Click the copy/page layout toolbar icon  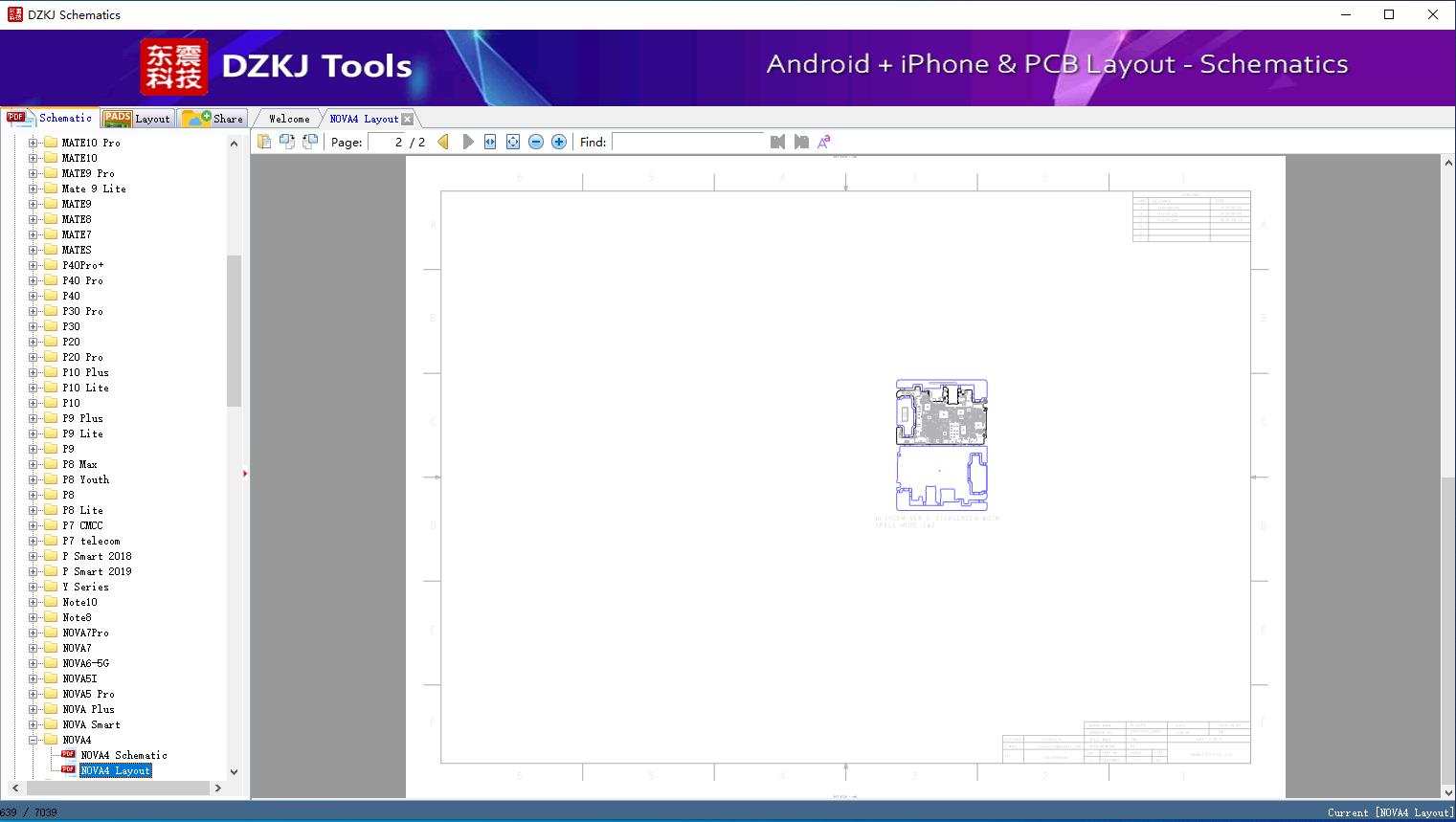click(264, 142)
